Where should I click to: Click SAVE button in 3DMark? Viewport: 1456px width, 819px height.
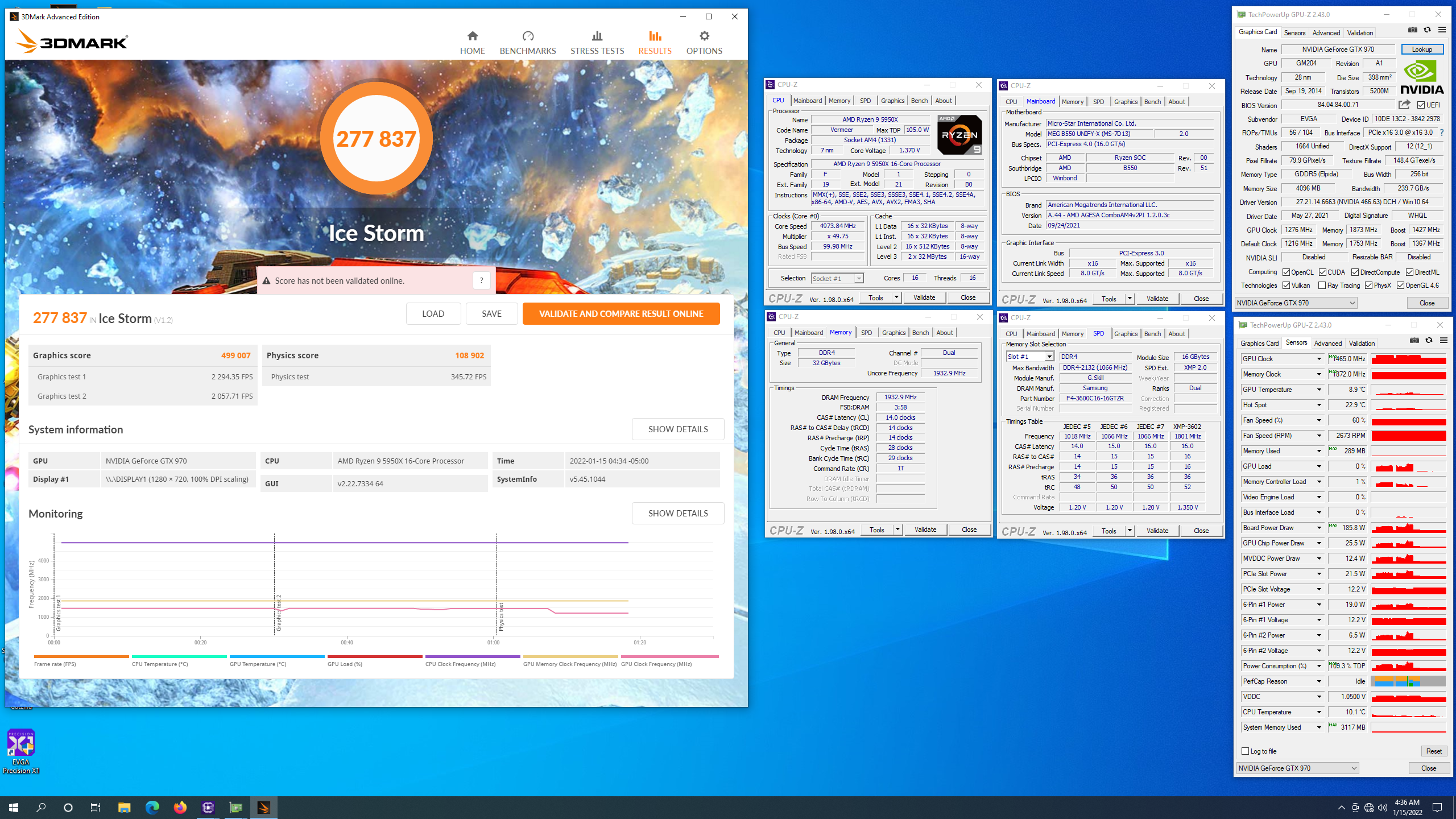tap(491, 313)
